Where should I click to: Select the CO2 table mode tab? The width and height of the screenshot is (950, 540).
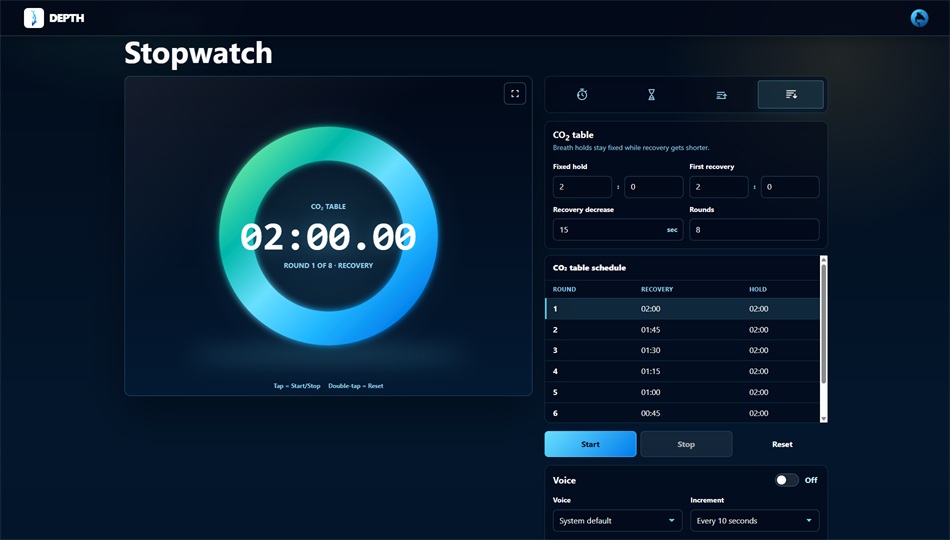(791, 95)
